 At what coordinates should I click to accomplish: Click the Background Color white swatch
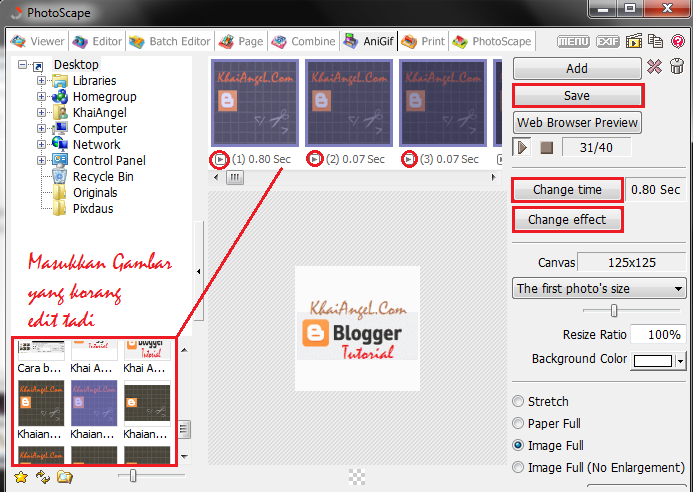(653, 361)
